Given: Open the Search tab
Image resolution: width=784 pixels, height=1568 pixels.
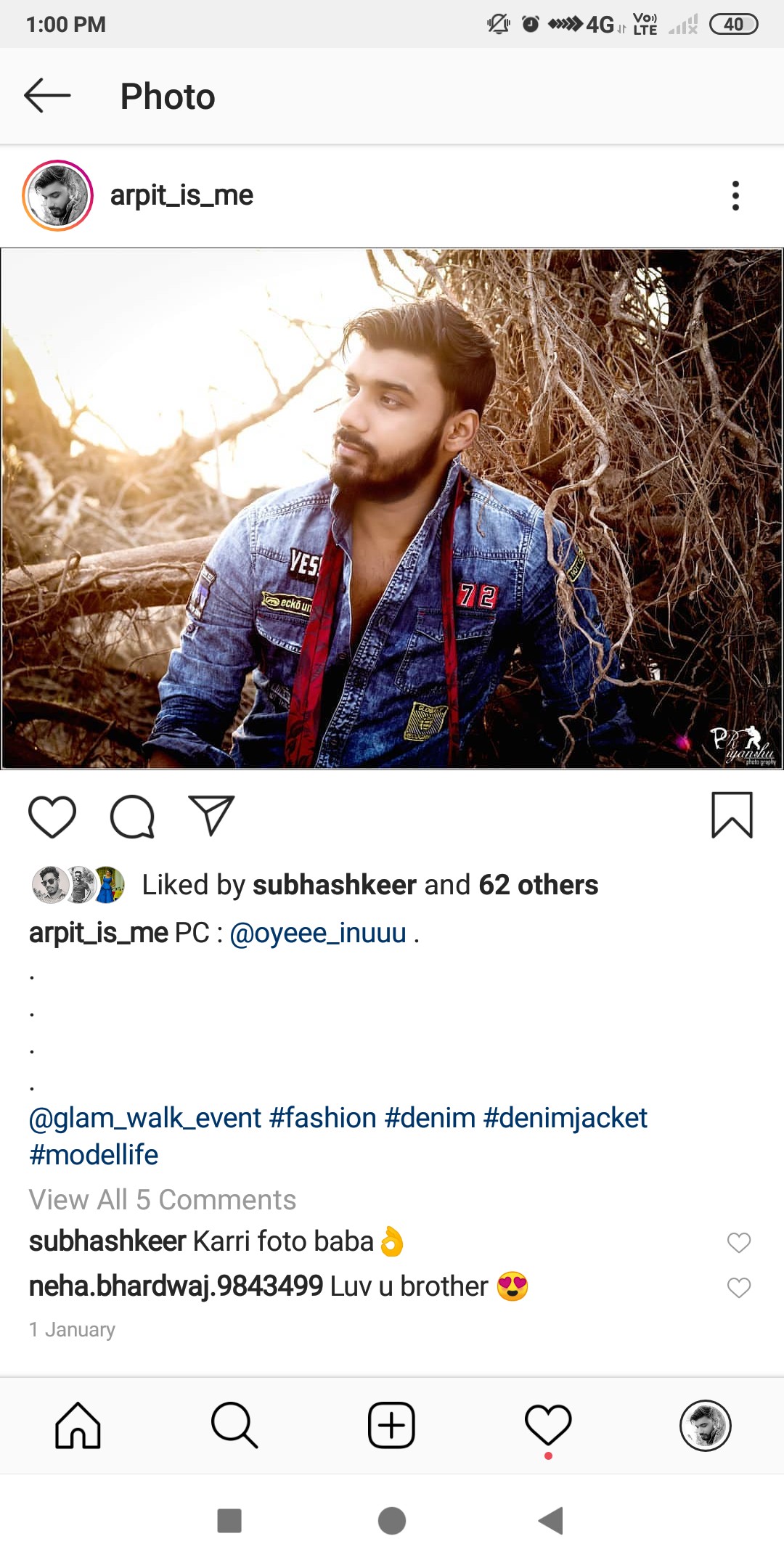Looking at the screenshot, I should pyautogui.click(x=234, y=1426).
